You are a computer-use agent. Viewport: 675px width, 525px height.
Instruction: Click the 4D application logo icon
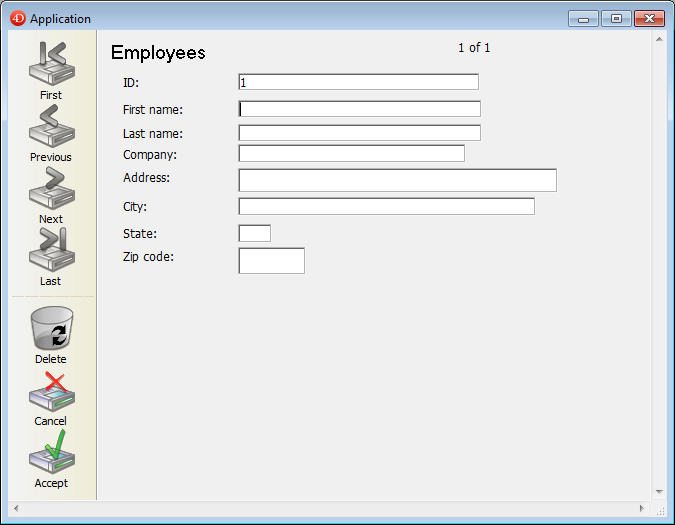pyautogui.click(x=18, y=19)
